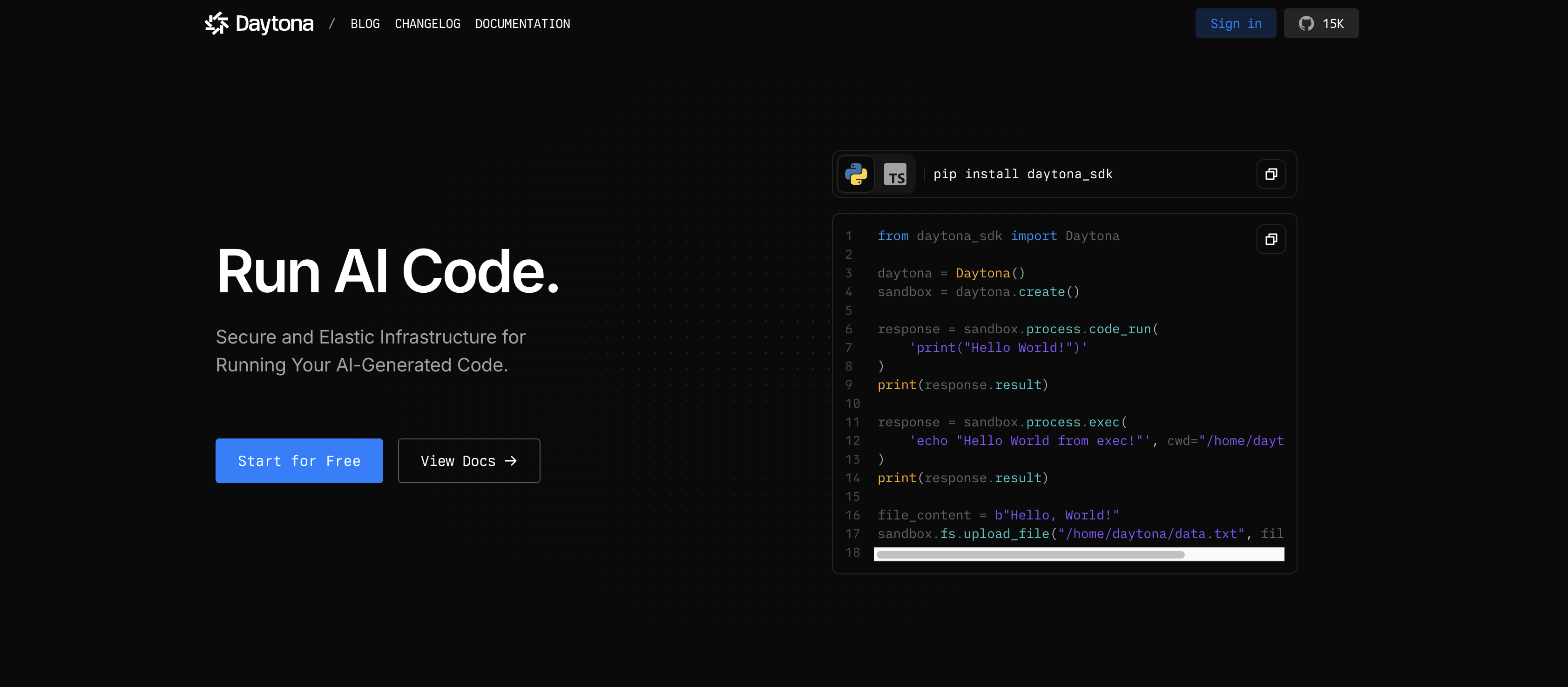Viewport: 1568px width, 687px height.
Task: Click the Daytona wordmark text
Action: point(275,24)
